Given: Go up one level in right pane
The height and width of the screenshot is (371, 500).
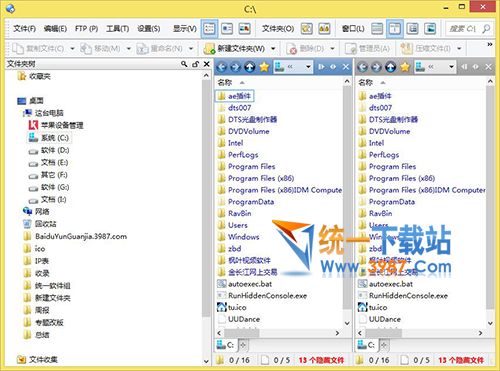Looking at the screenshot, I should (391, 67).
